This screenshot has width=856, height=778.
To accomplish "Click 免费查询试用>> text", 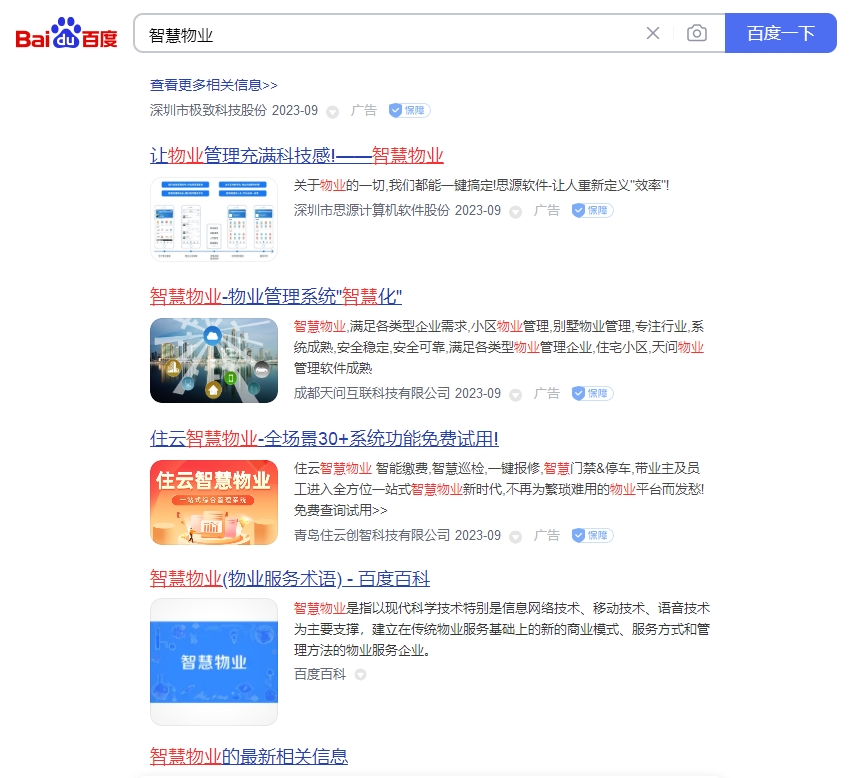I will (341, 510).
